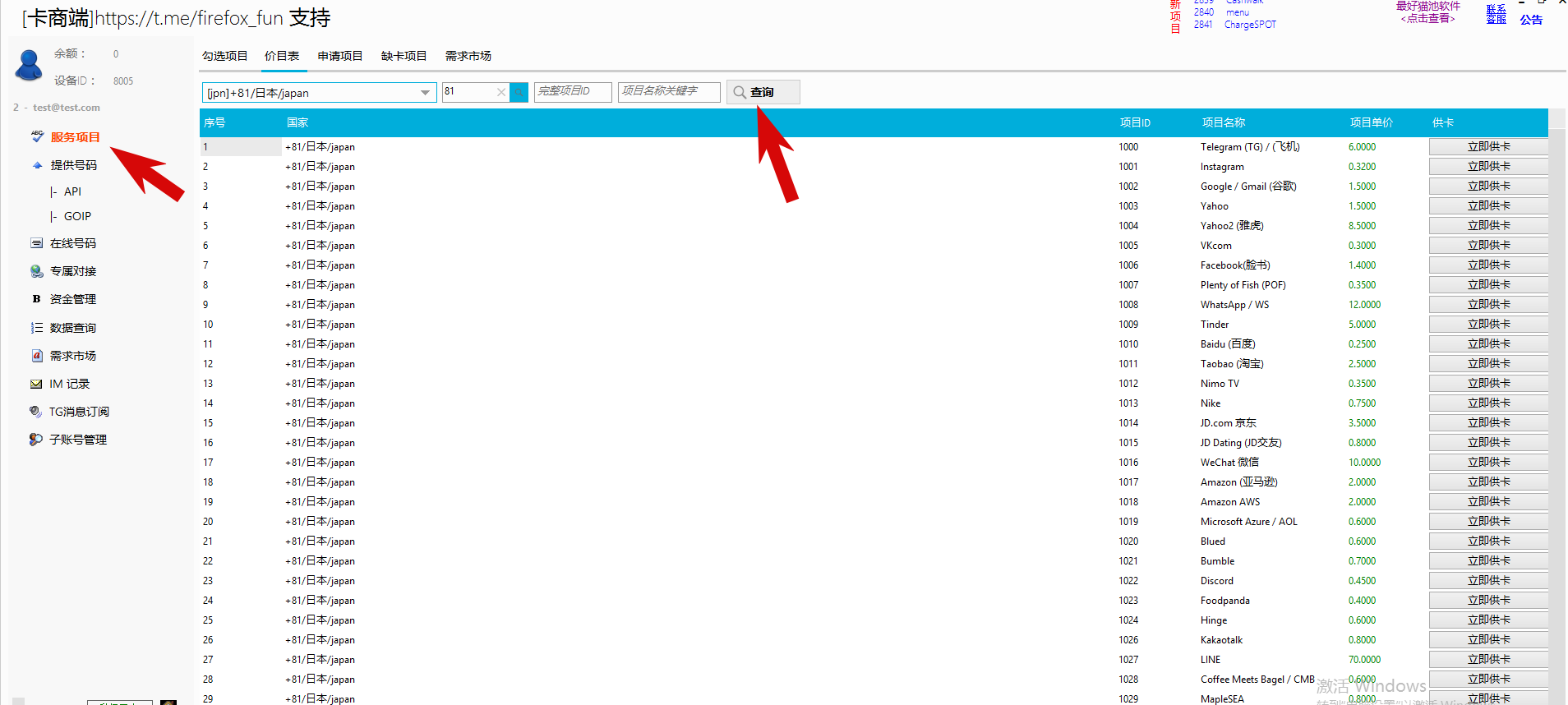Click the 数据查询 list icon
This screenshot has width=1568, height=705.
click(36, 328)
